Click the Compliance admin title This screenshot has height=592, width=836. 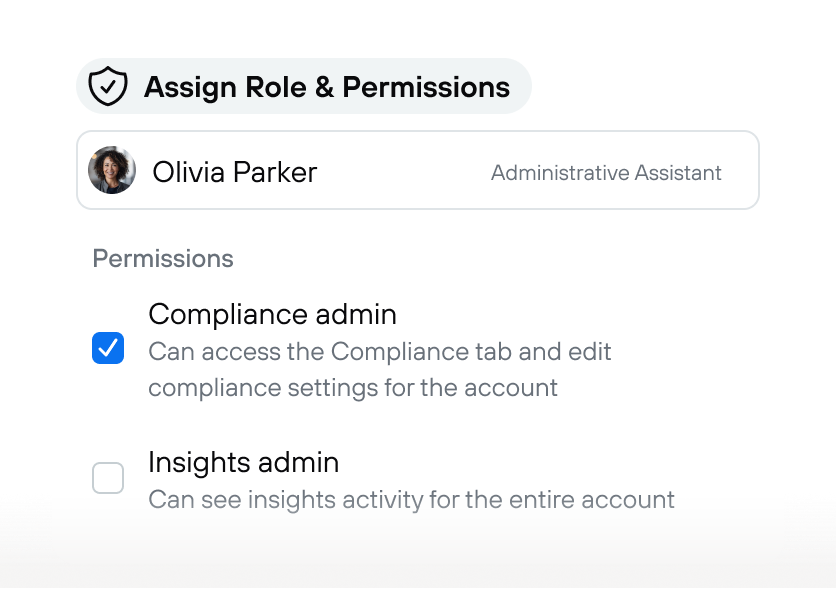(x=272, y=314)
